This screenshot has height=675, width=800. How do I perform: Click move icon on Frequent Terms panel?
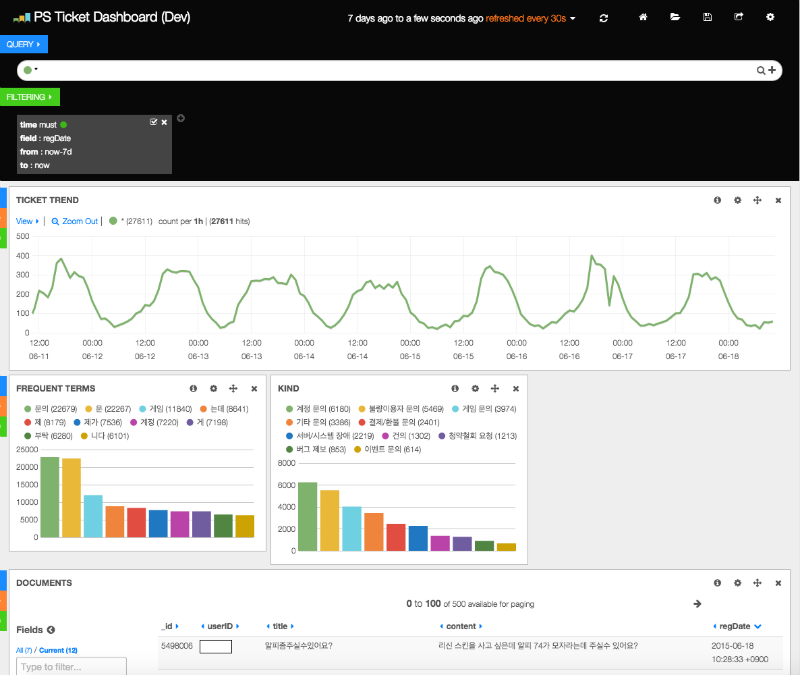pyautogui.click(x=233, y=388)
